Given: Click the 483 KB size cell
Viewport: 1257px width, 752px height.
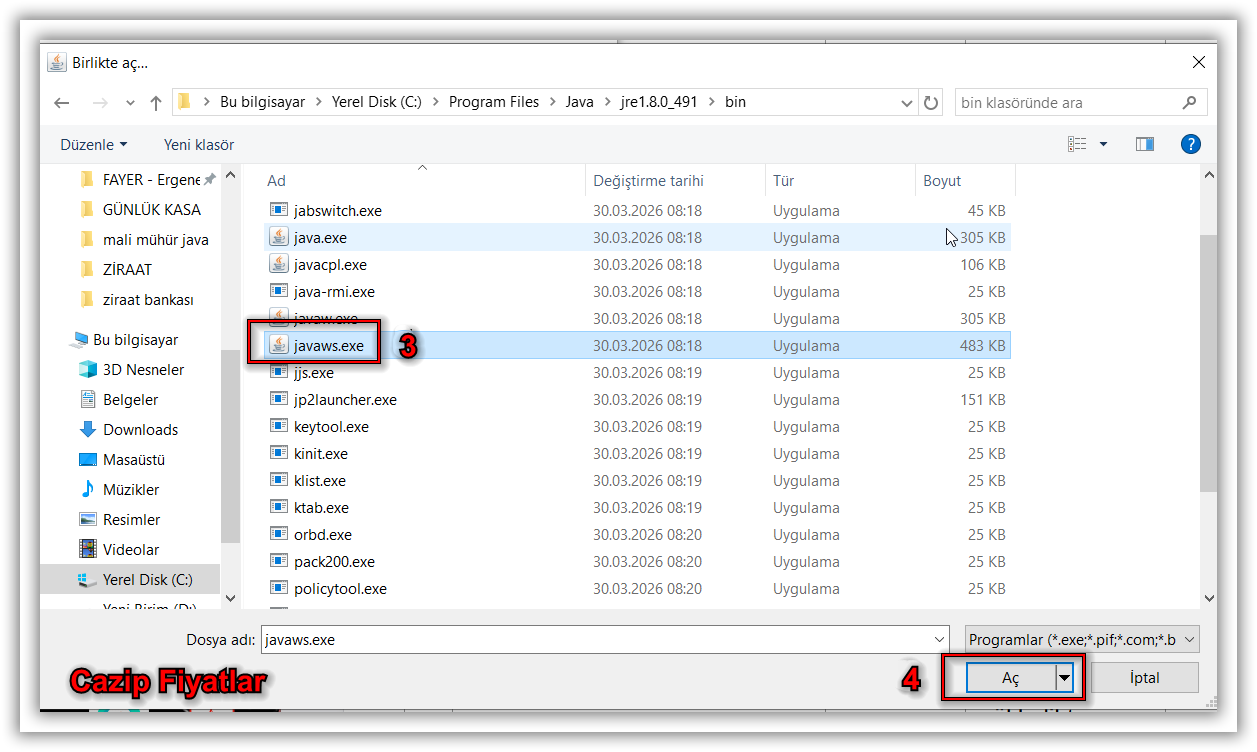Looking at the screenshot, I should (982, 345).
